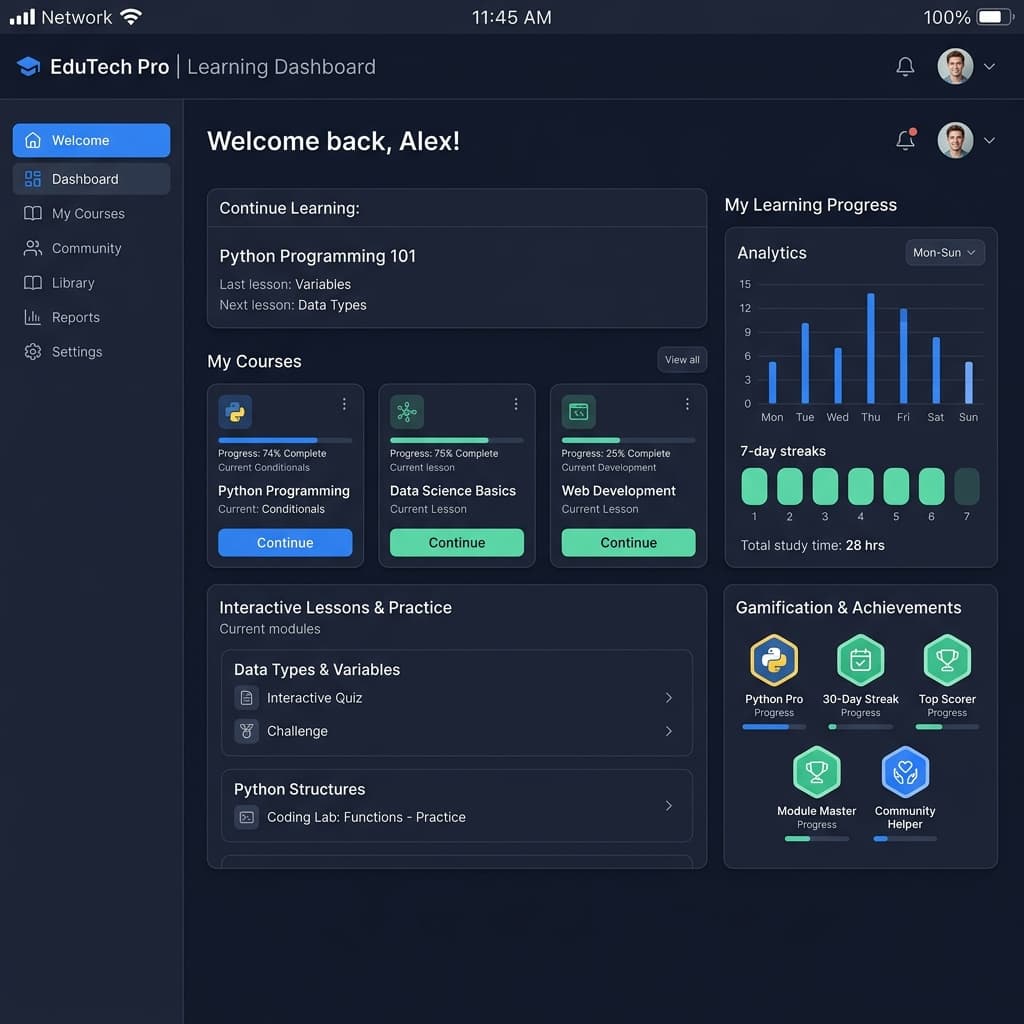This screenshot has width=1024, height=1024.
Task: Click the Python logo icon on course card
Action: 235,411
